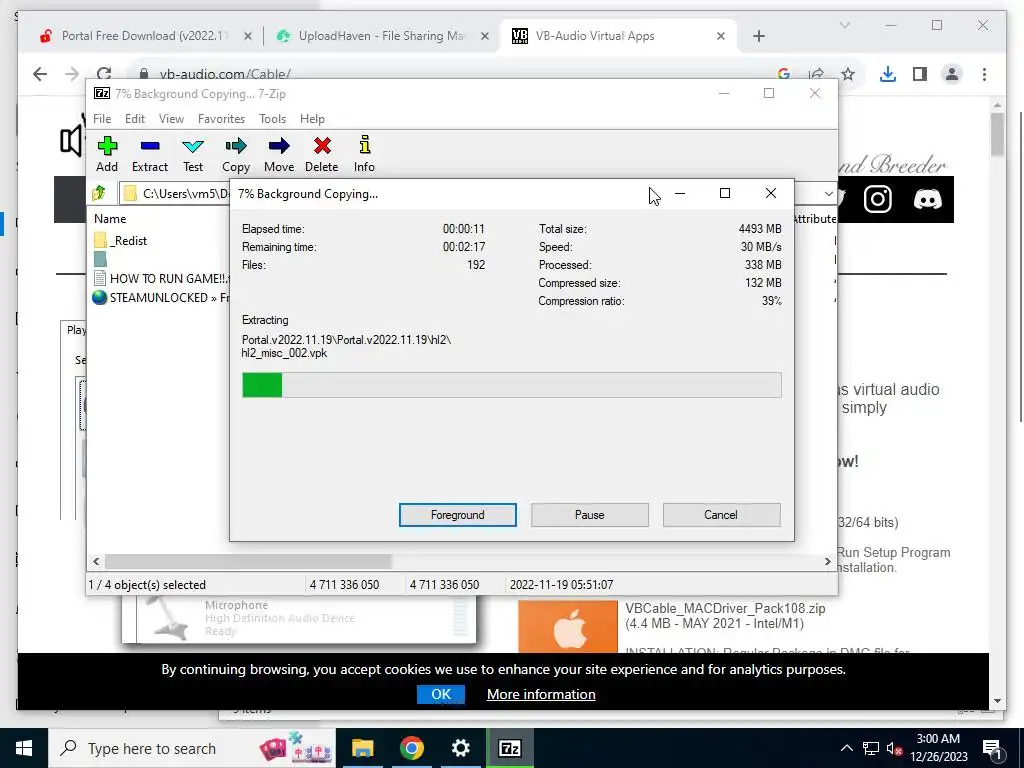Screen dimensions: 1024x768
Task: Click Chrome page vertical scrollbar thumb
Action: pos(997,135)
